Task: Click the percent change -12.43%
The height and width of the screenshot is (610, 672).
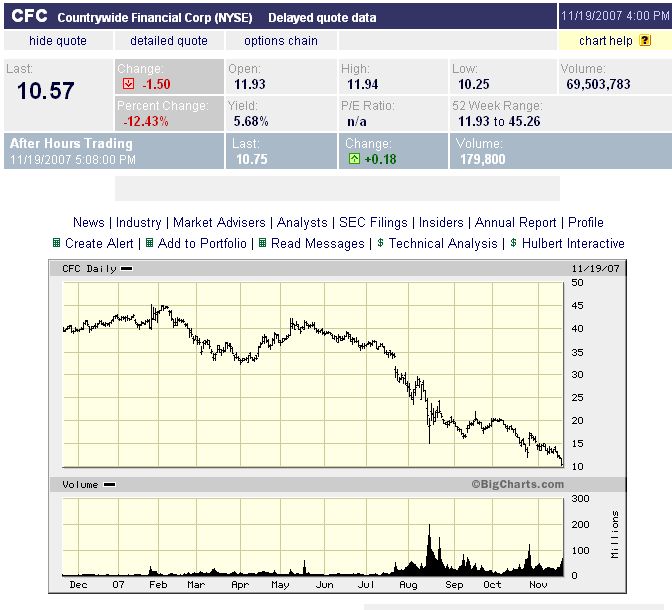Action: [x=146, y=121]
